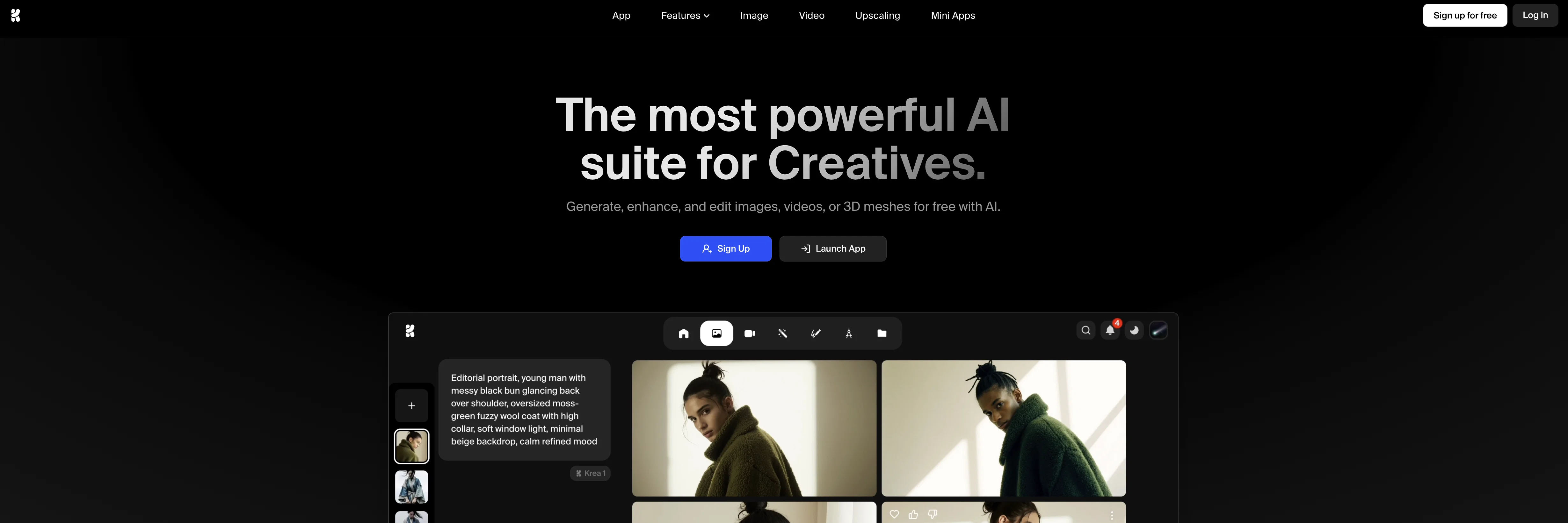The image size is (1568, 523).
Task: Select the Video camera icon in the app toolbar
Action: 749,333
